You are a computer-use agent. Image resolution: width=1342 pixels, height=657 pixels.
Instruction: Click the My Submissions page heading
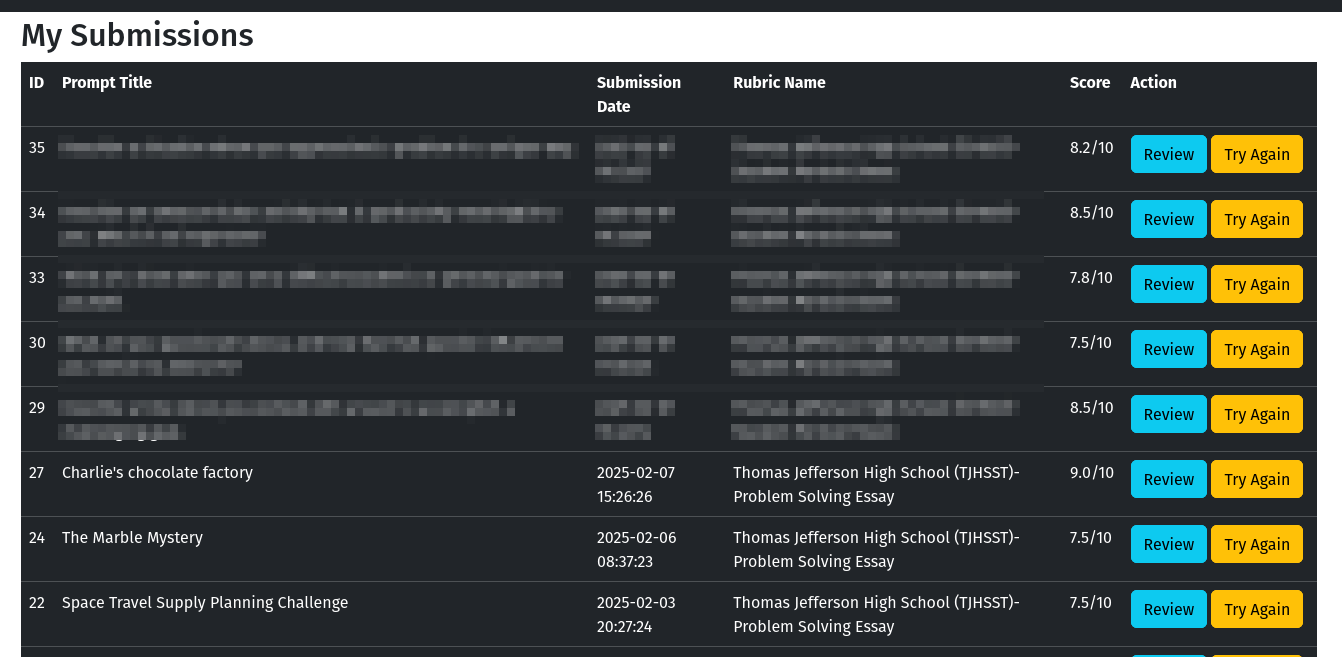point(137,35)
